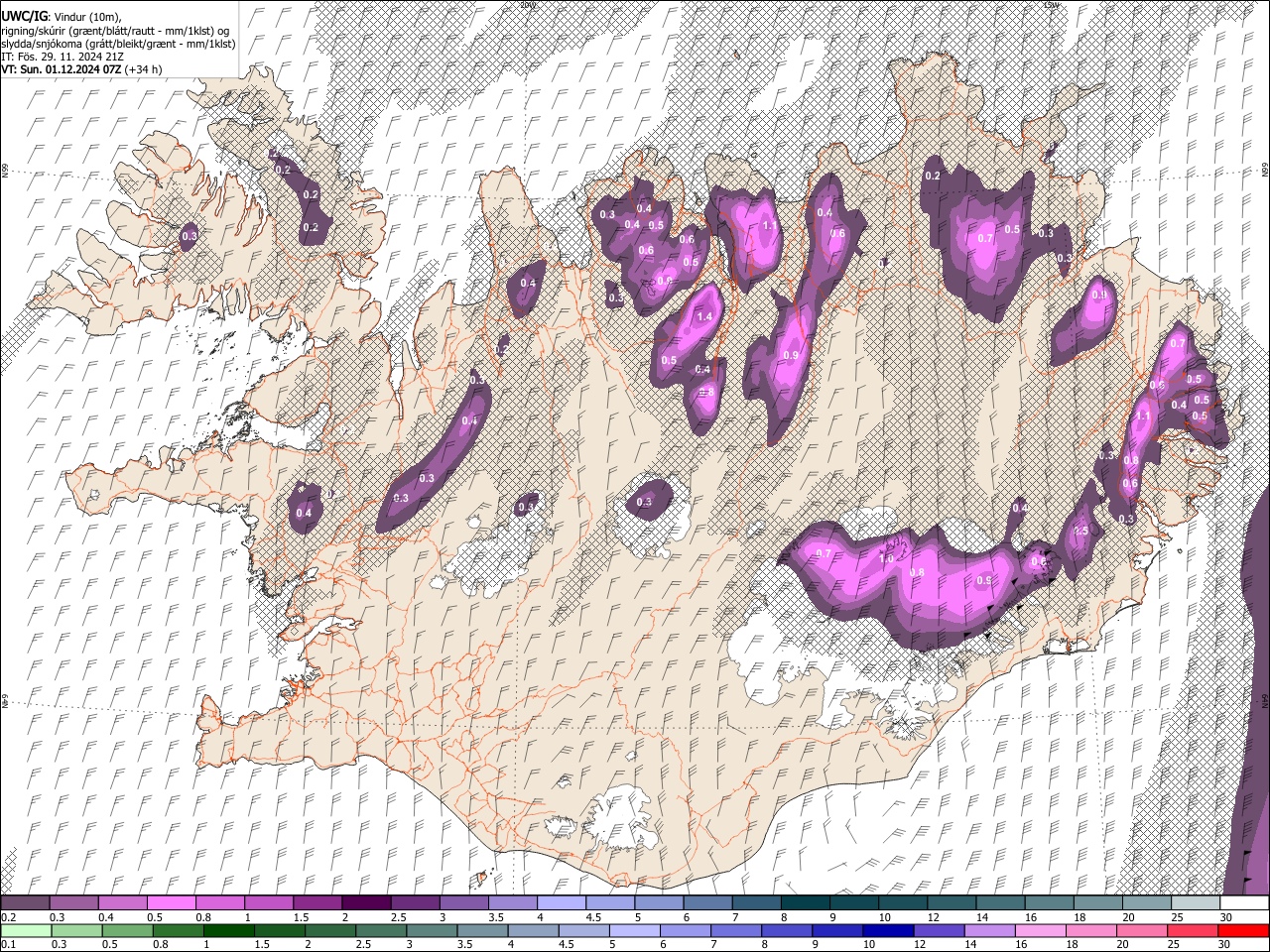Click the 'VT: Sun. 01.12.2024 07Z (+34 h)' line
The image size is (1270, 952).
pos(81,69)
